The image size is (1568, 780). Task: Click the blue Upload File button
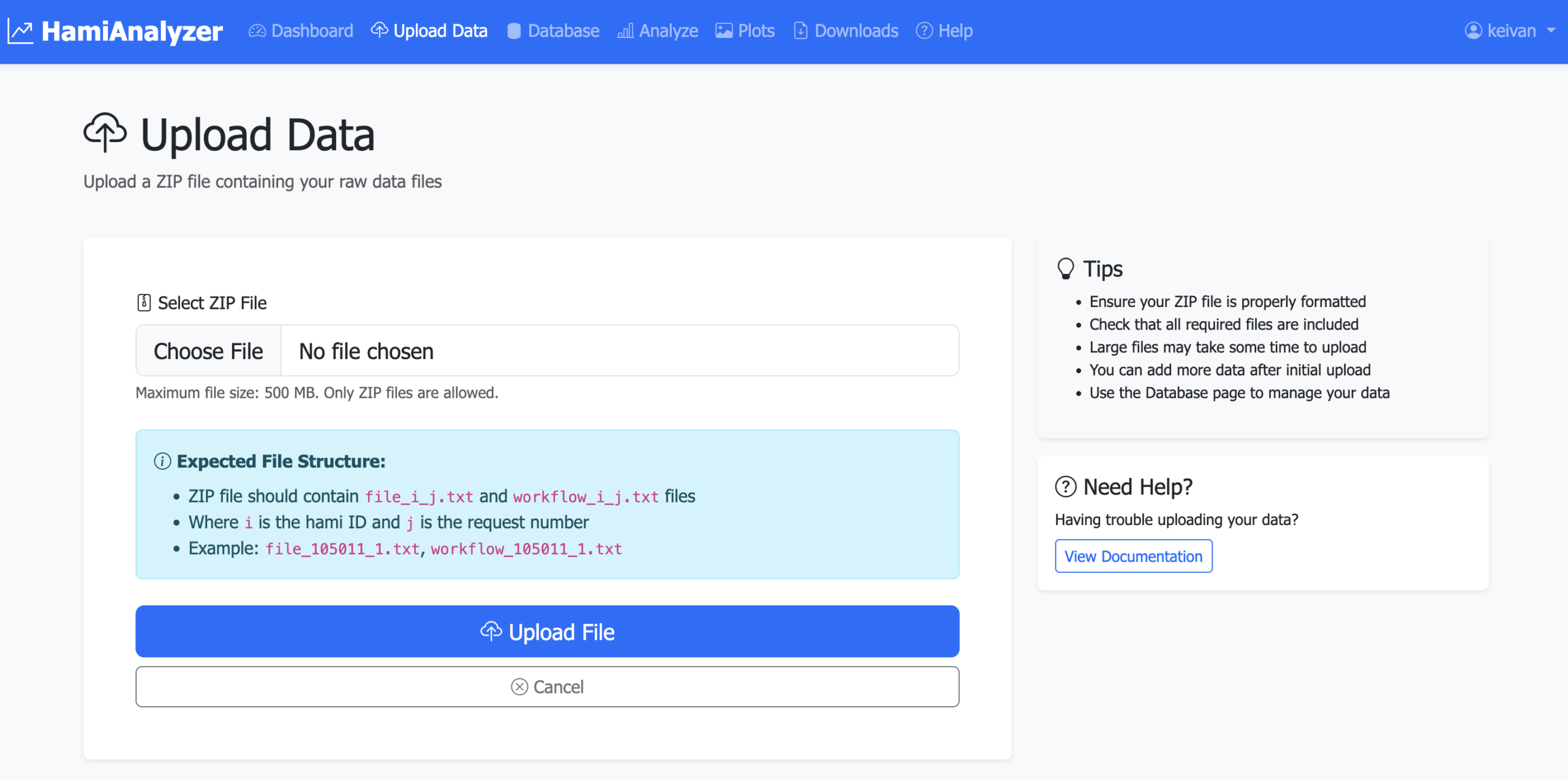pos(547,632)
